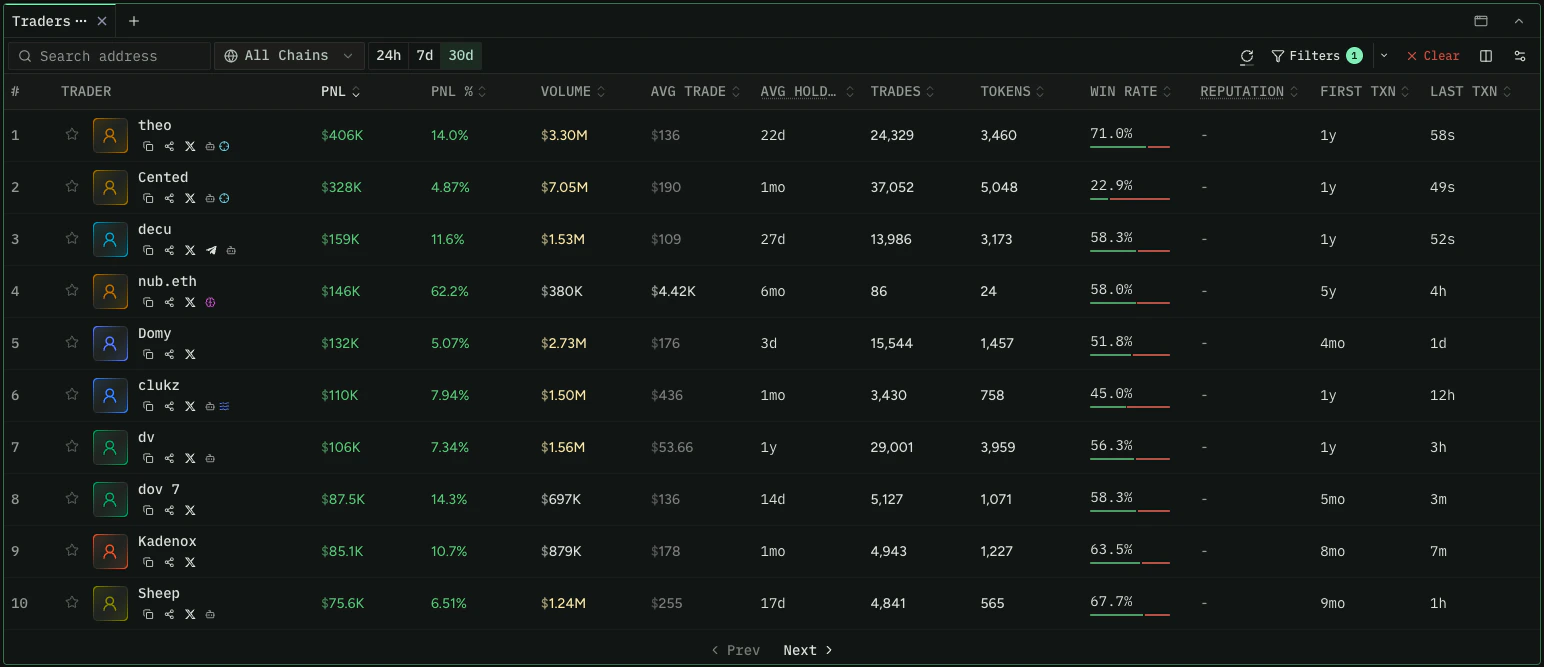Viewport: 1544px width, 667px height.
Task: Go to Next page
Action: point(808,650)
